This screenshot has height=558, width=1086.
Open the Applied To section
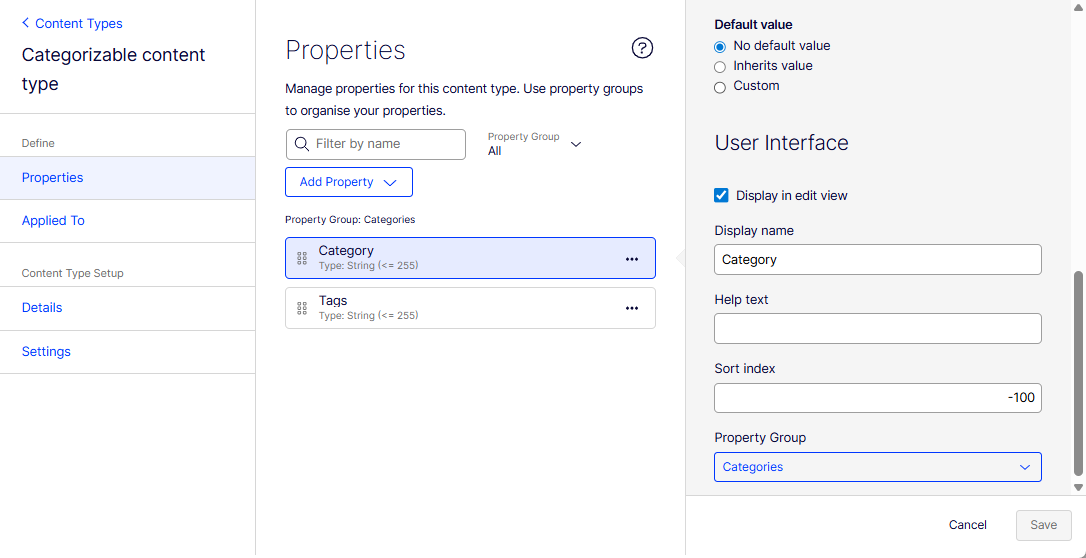53,221
